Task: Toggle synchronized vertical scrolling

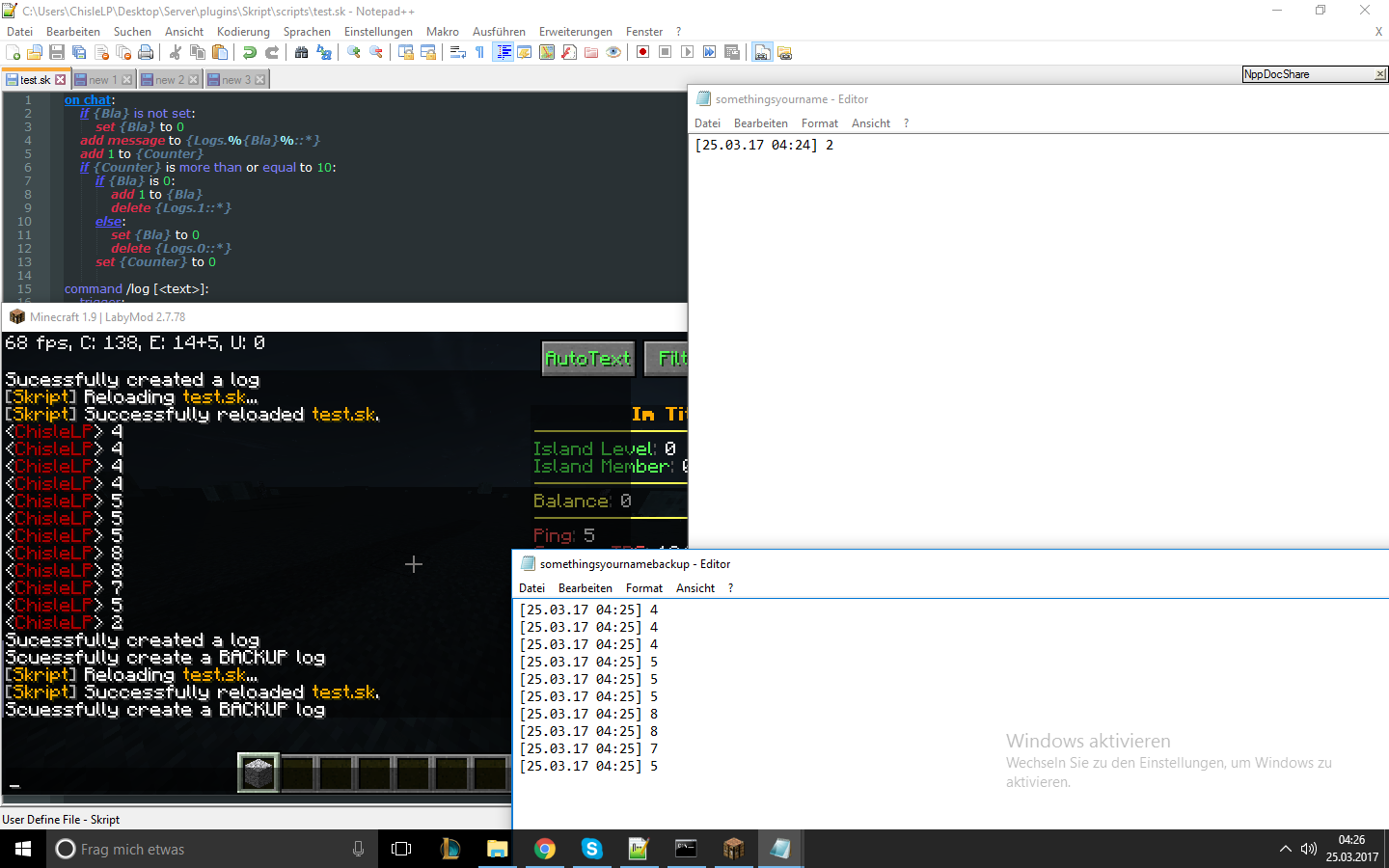Action: [x=406, y=52]
